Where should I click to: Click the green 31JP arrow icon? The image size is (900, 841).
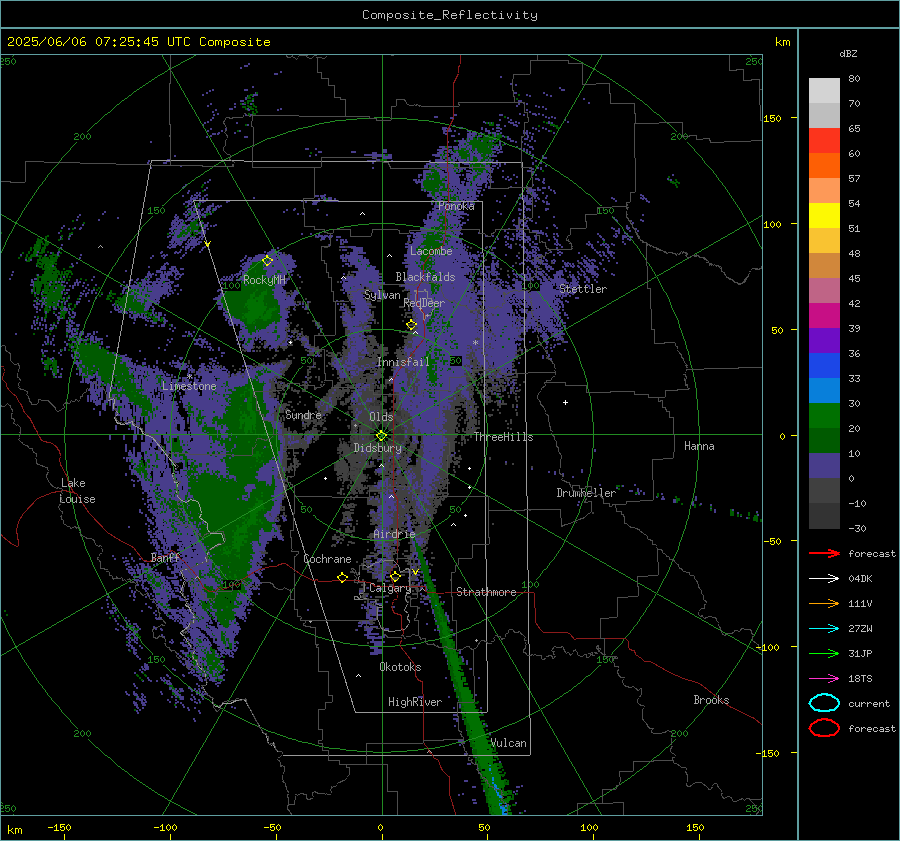824,653
